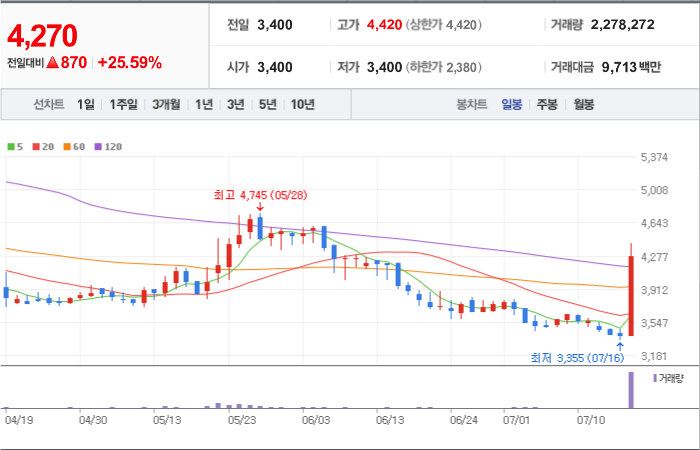Click the current price 4,270
Screen dimensions: 700x450
42,36
